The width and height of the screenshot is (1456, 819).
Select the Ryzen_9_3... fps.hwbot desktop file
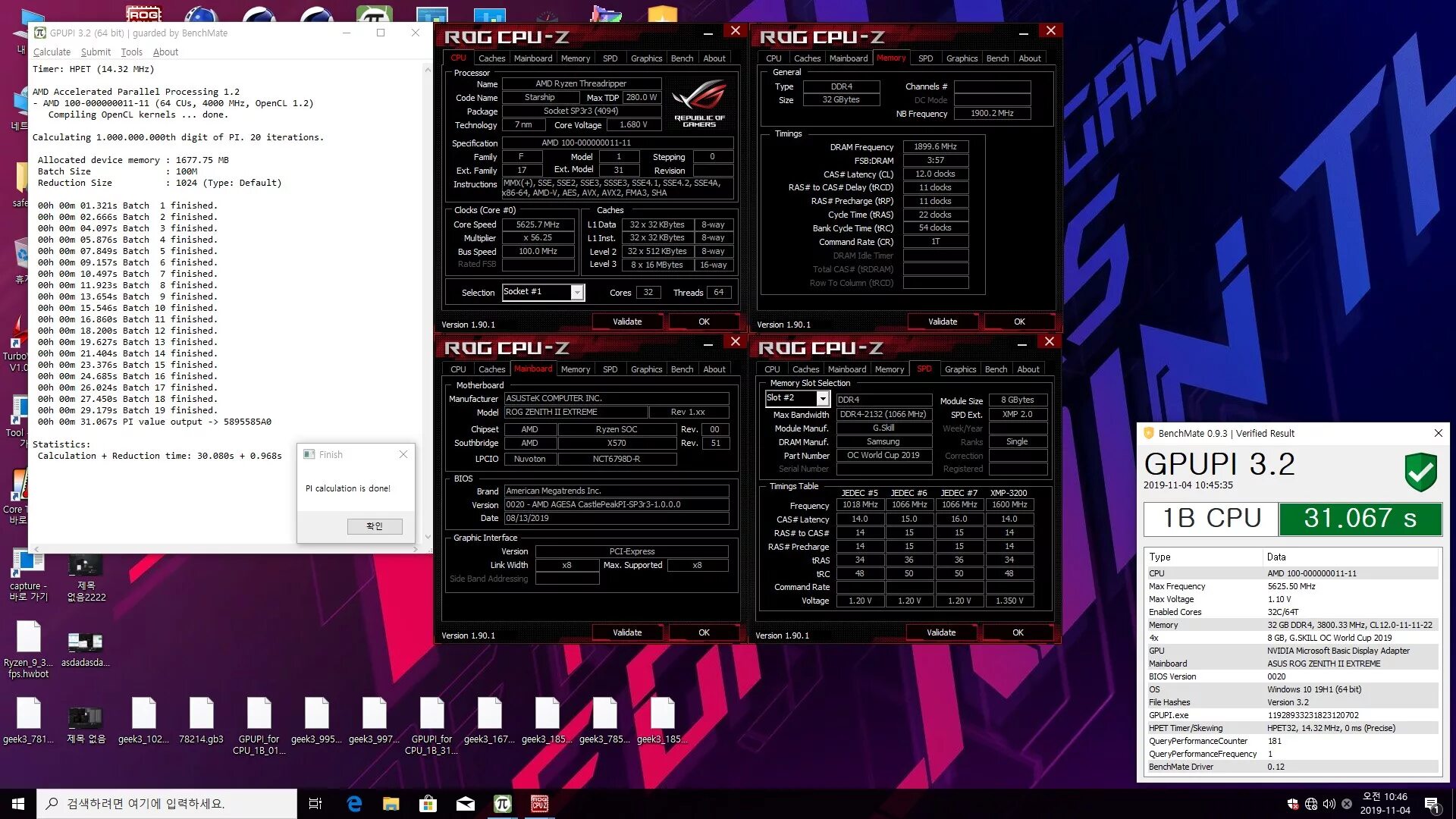pos(28,649)
